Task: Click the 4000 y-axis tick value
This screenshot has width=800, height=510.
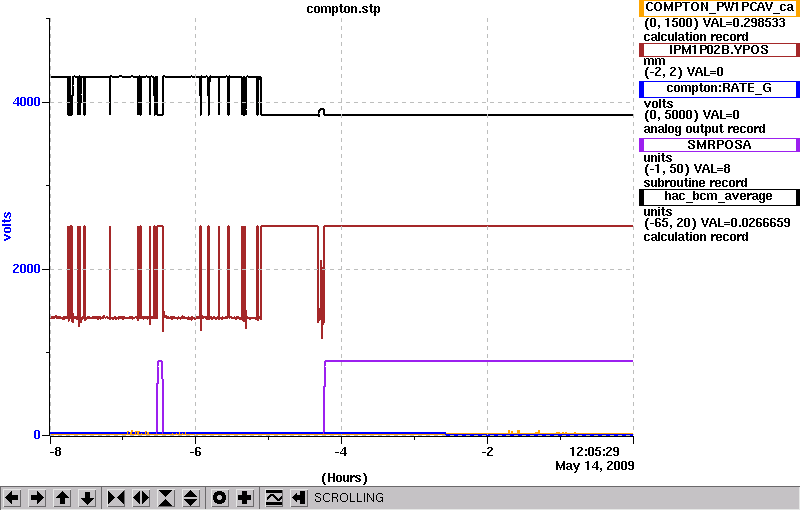Action: [27, 101]
